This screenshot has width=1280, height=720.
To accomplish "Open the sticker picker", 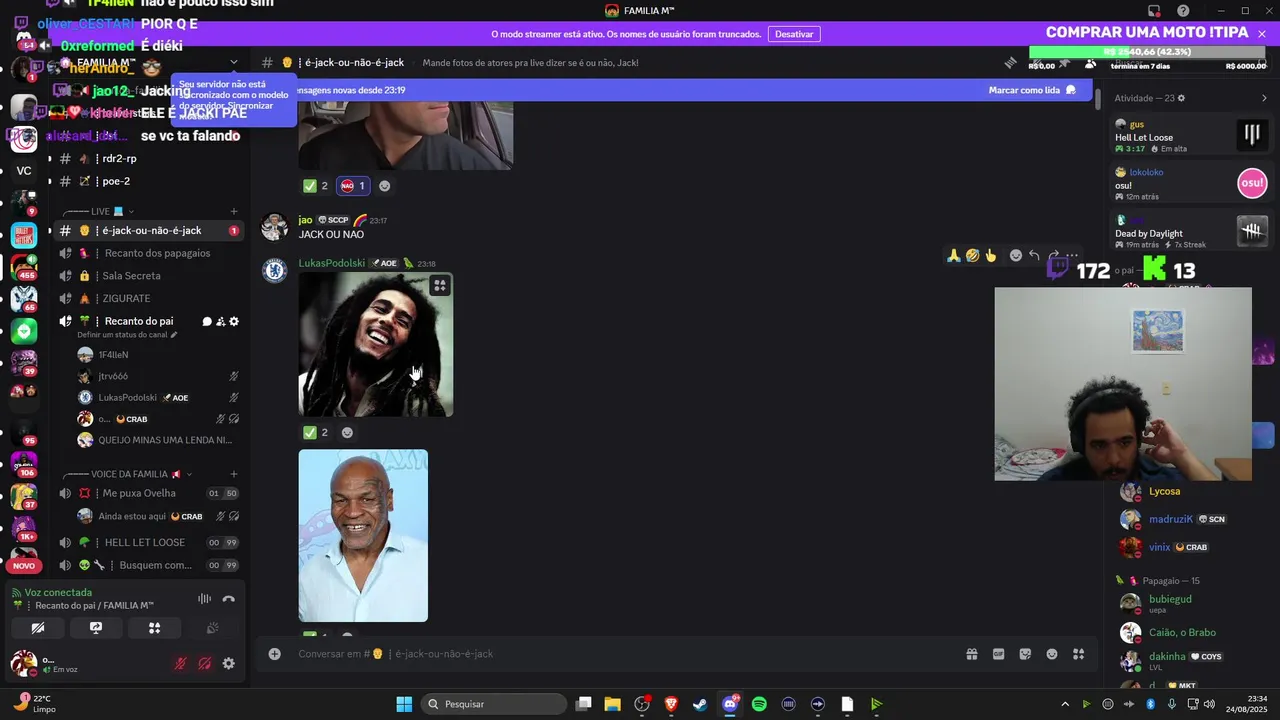I will tap(1025, 654).
